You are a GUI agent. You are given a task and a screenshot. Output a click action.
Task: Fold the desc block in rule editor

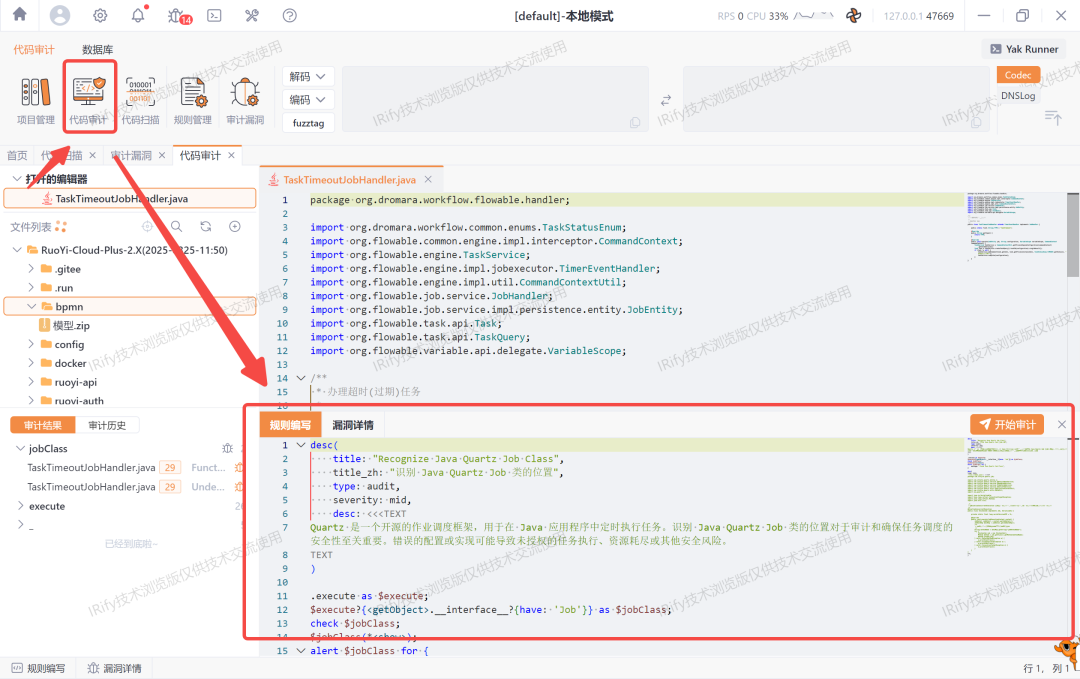(x=300, y=445)
